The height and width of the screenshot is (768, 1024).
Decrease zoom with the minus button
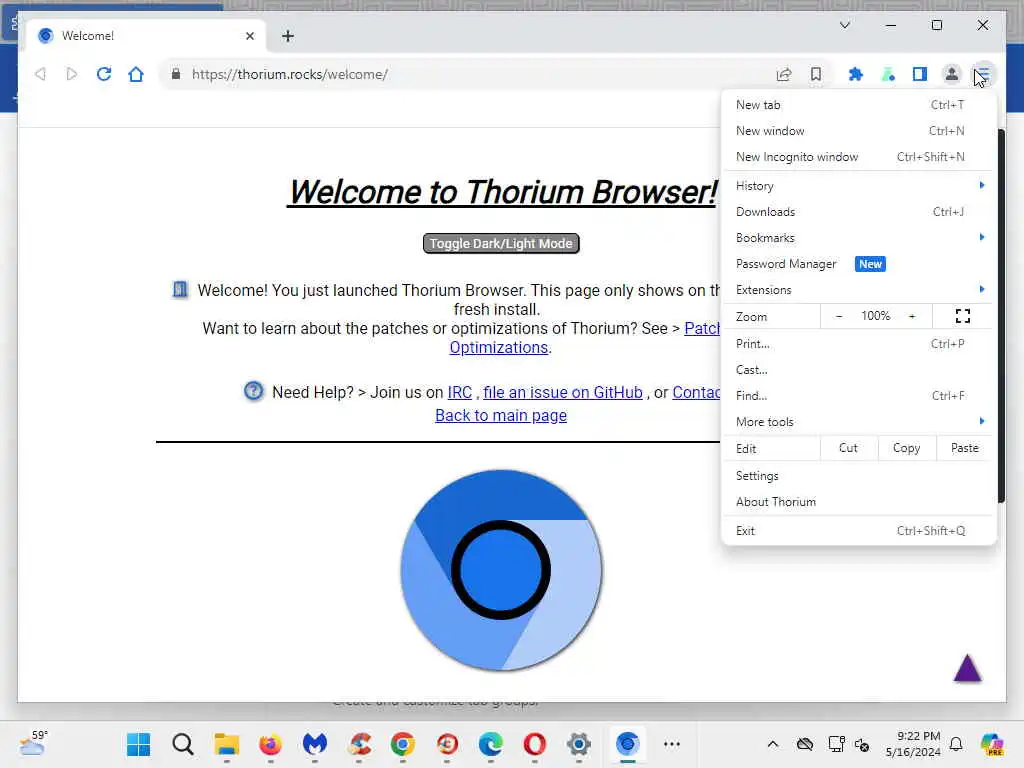[x=839, y=316]
